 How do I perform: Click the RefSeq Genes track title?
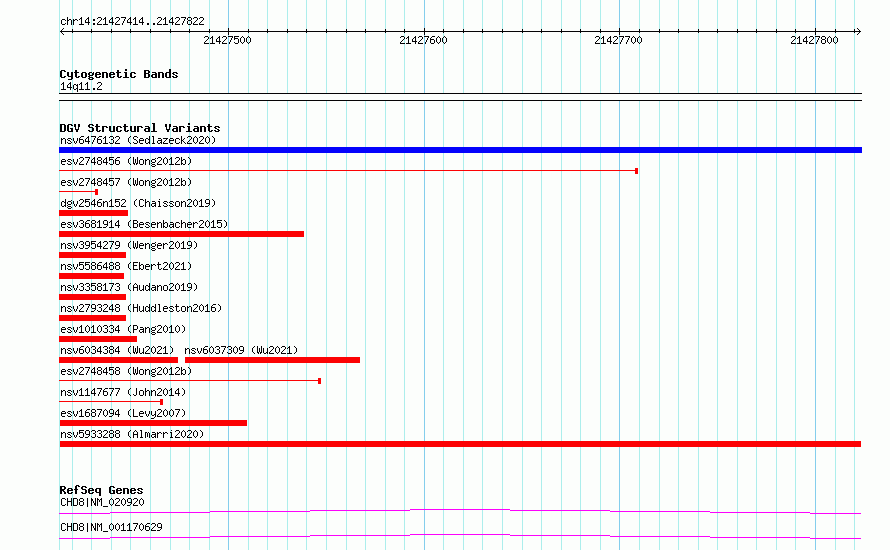(101, 490)
